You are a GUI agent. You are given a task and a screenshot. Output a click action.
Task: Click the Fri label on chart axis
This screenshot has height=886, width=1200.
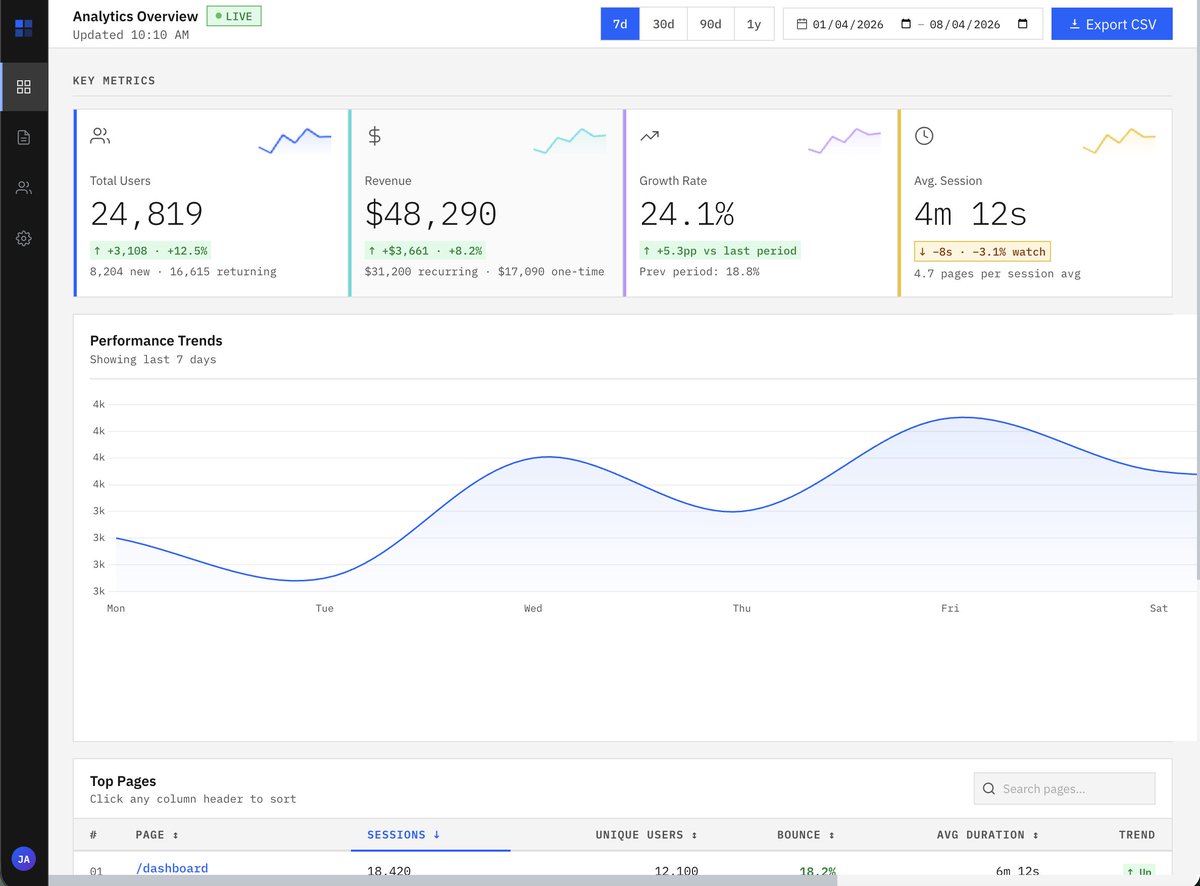950,608
